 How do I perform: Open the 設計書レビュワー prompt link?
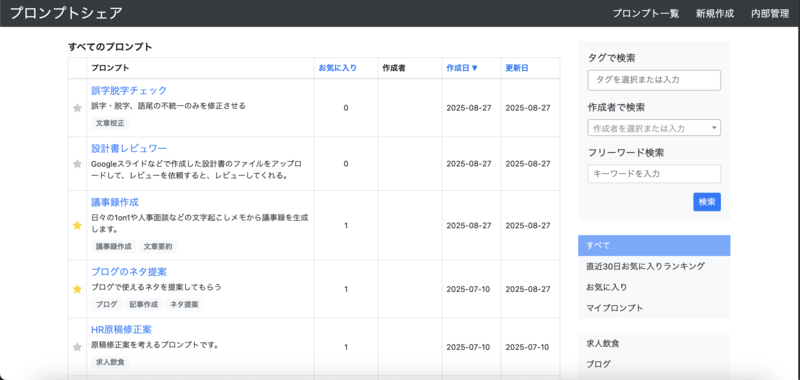[x=129, y=148]
